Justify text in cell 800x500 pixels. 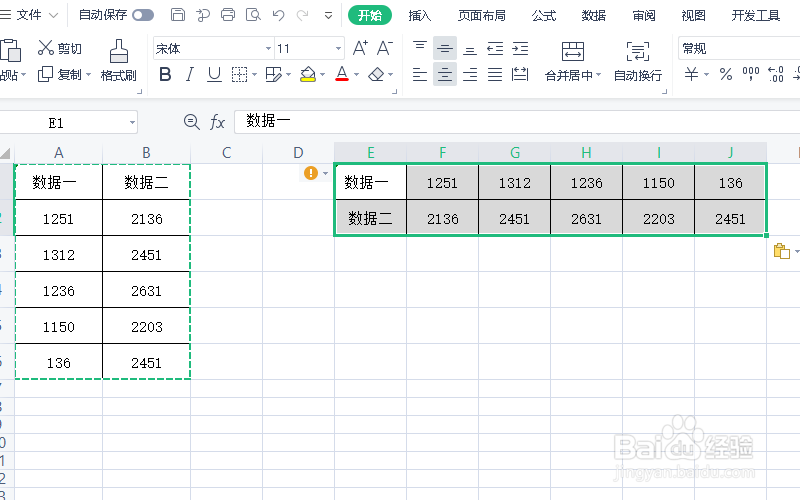click(x=495, y=74)
